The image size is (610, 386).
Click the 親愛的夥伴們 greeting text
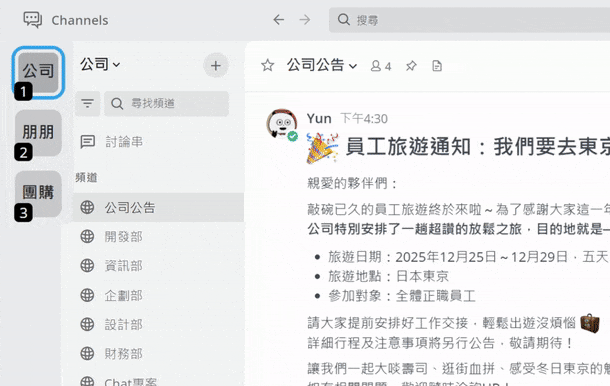pyautogui.click(x=352, y=183)
